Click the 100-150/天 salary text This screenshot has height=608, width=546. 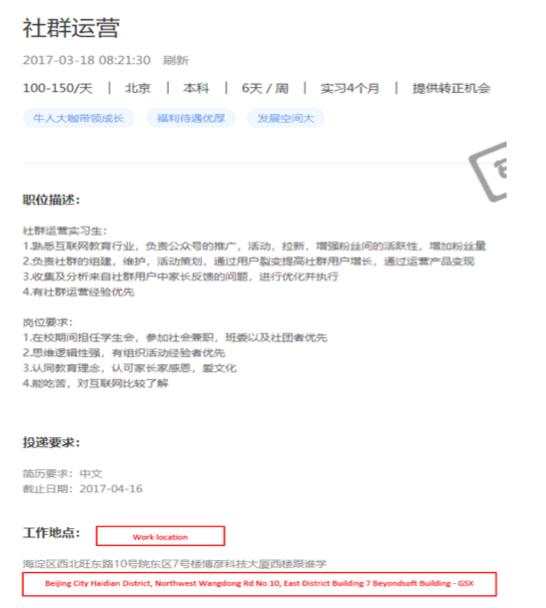point(58,88)
